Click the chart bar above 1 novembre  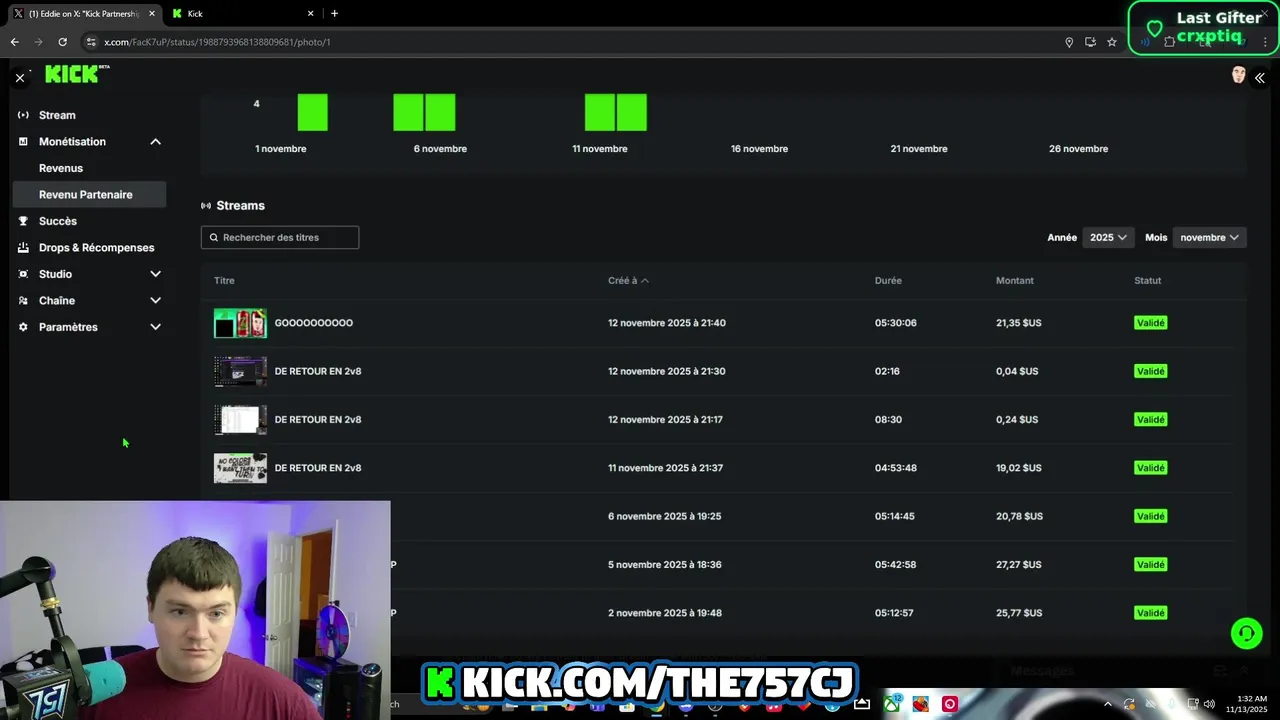pos(313,112)
